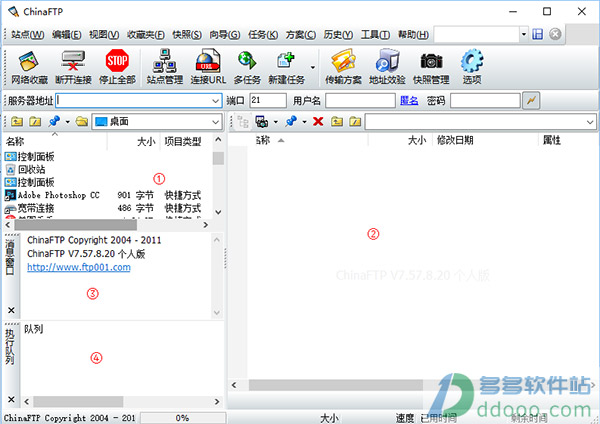Screen dimensions: 600x424
Task: Click the blue grid icon beside menu search box
Action: click(538, 34)
